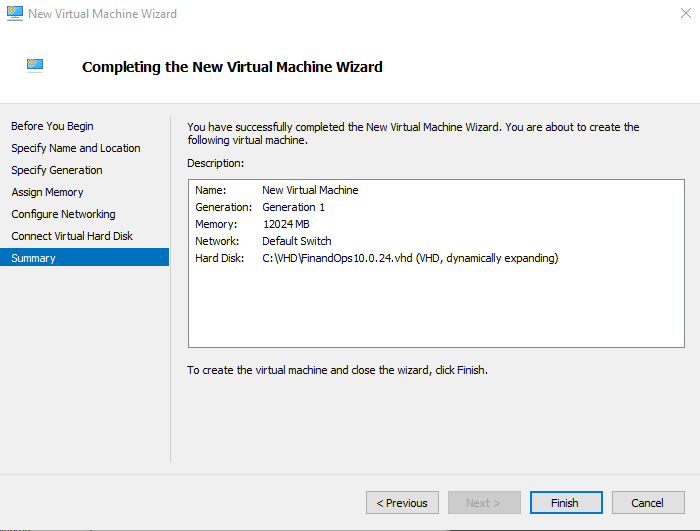Click the Name line showing New Virtual Machine
The width and height of the screenshot is (700, 531).
[x=309, y=190]
